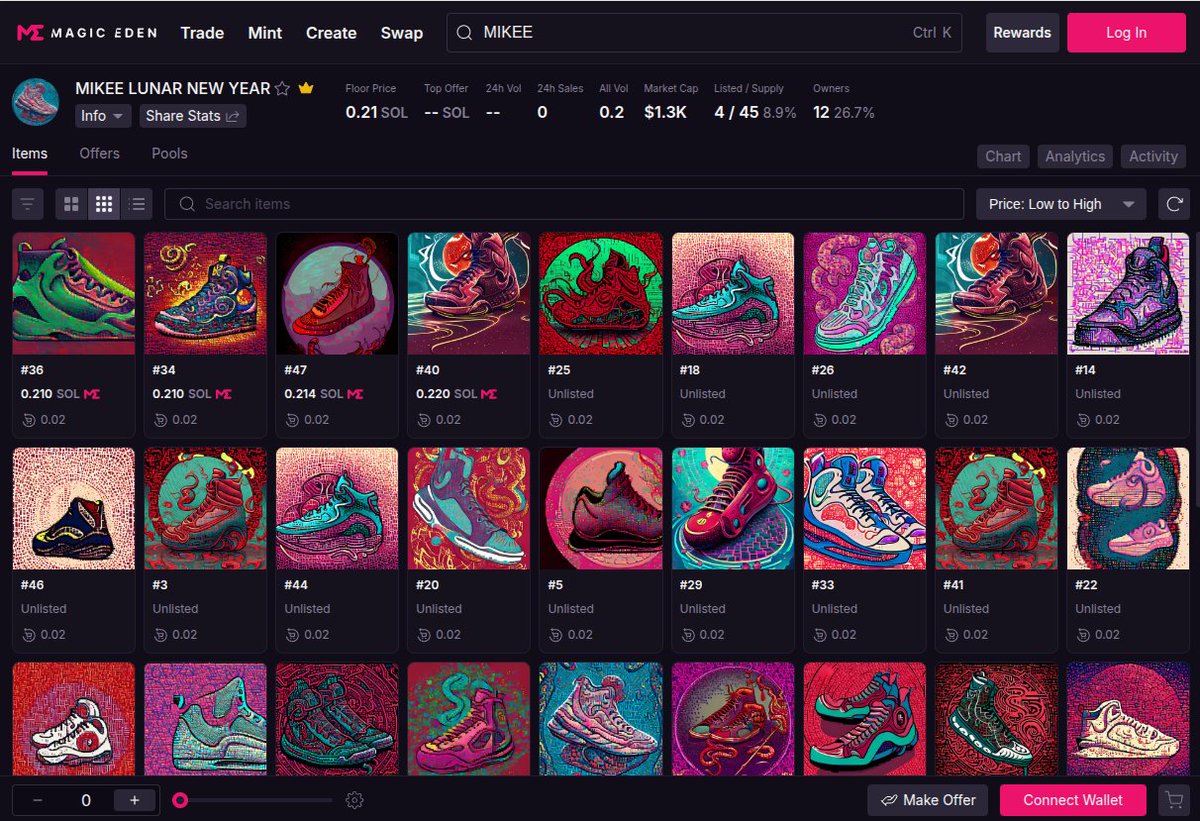Image resolution: width=1200 pixels, height=821 pixels.
Task: Click the Search items field
Action: (x=564, y=204)
